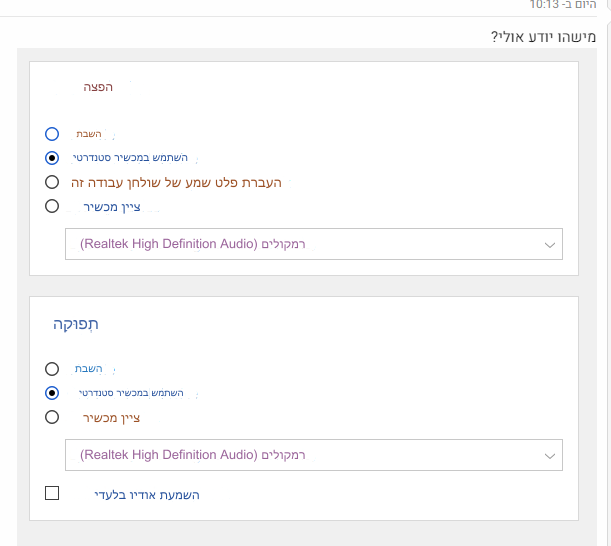Click the 'מישהו יודע אולי?' message text
This screenshot has width=611, height=546.
pyautogui.click(x=543, y=37)
